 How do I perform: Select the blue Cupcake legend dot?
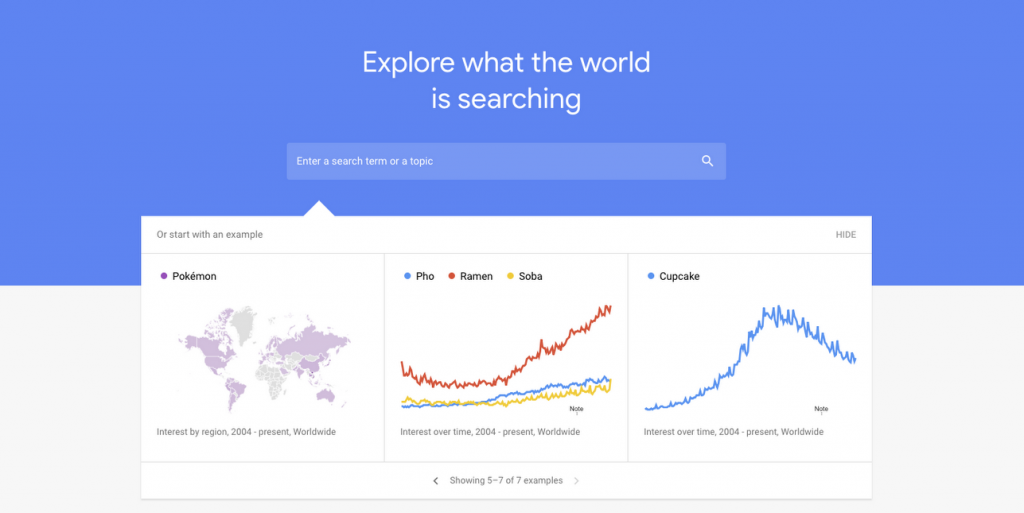pos(650,276)
